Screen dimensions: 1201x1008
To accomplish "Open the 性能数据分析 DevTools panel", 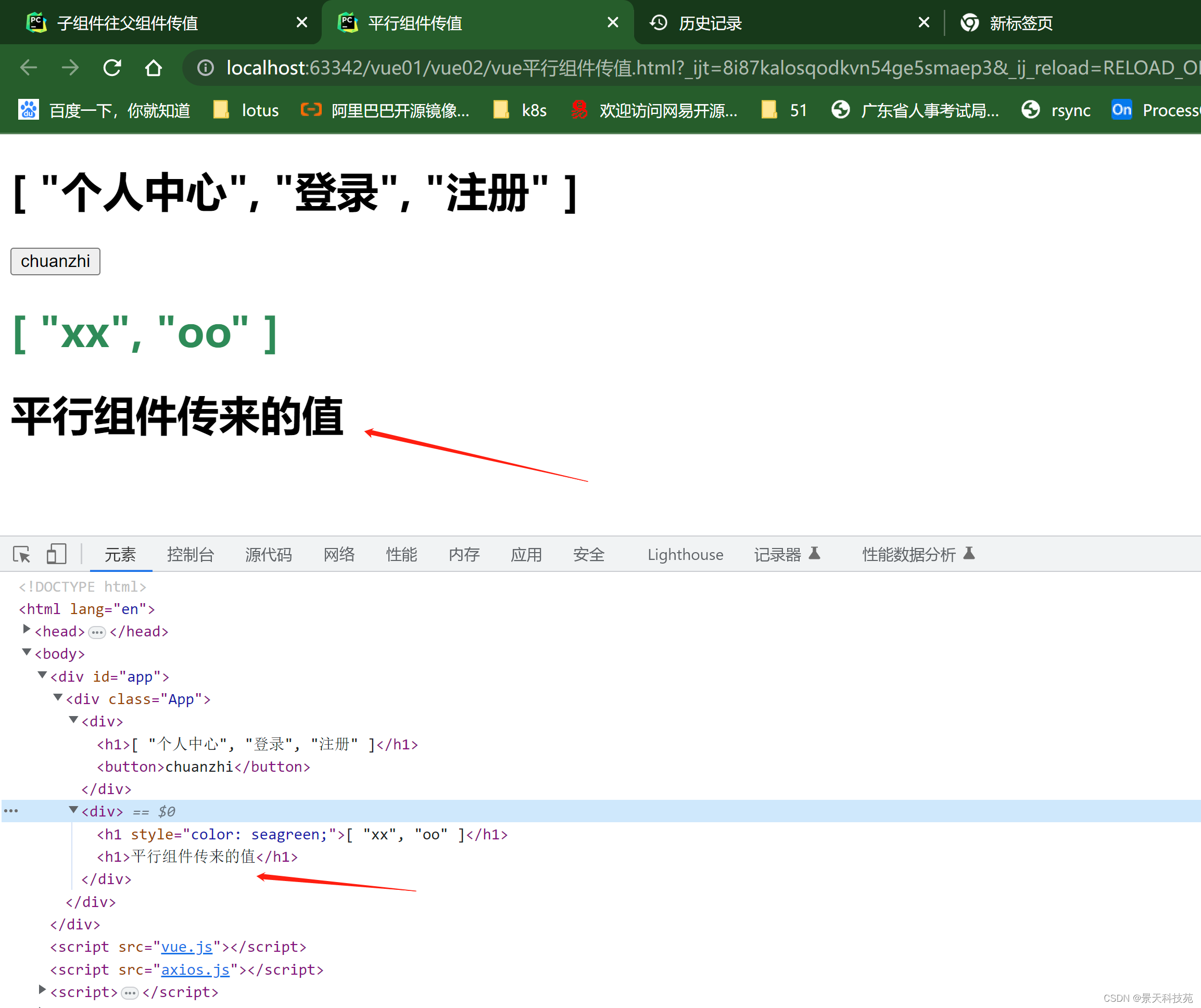I will [x=918, y=554].
